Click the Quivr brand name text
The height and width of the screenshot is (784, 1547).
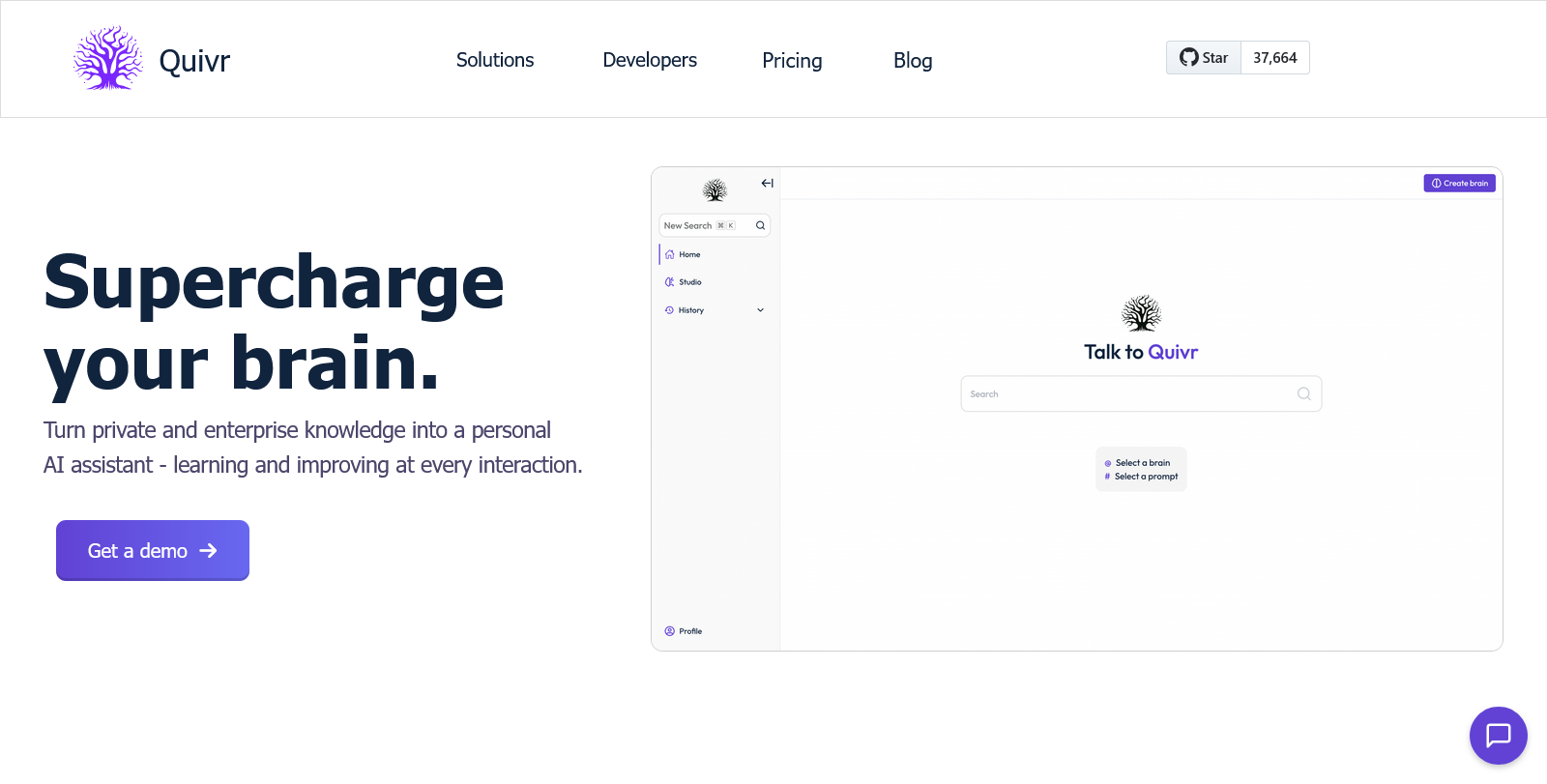pos(194,61)
